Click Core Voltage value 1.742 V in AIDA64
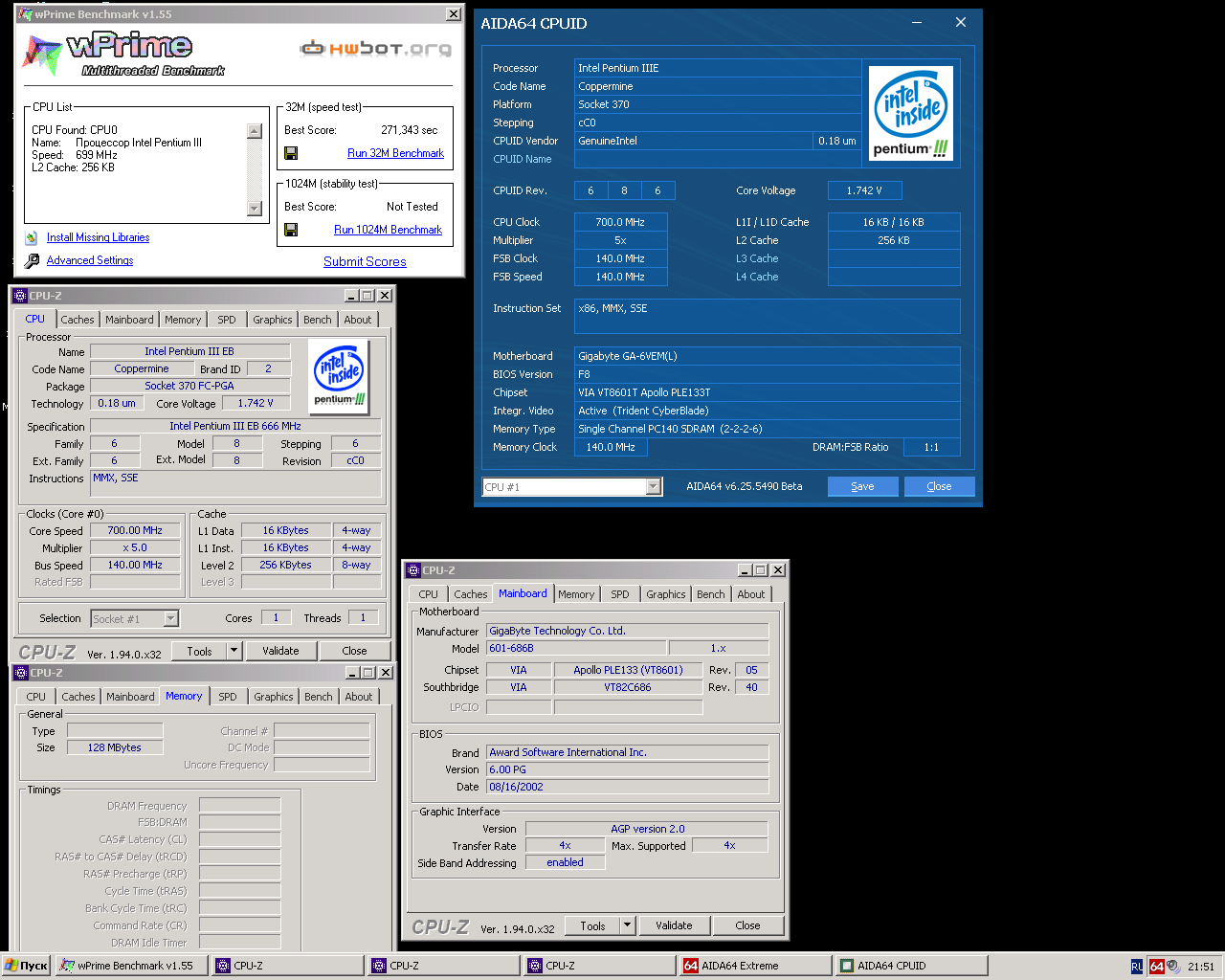Image resolution: width=1225 pixels, height=980 pixels. click(x=864, y=190)
